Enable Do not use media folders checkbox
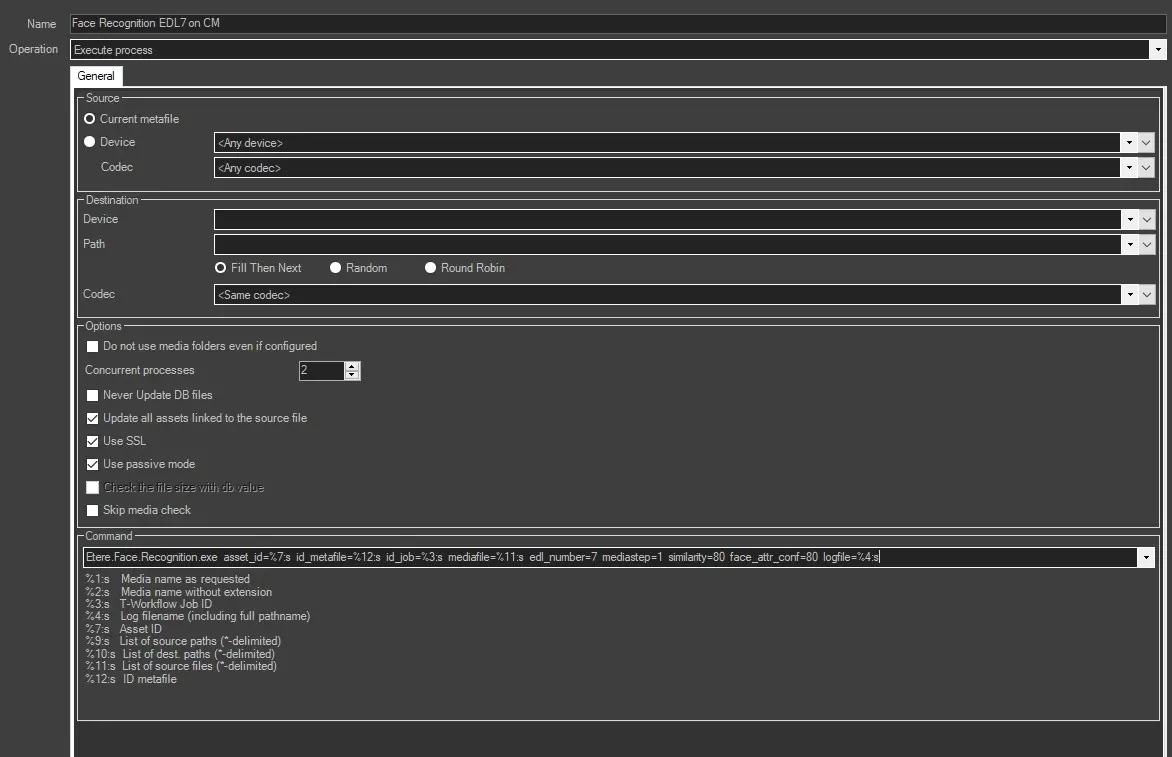Viewport: 1172px width, 757px height. (93, 346)
